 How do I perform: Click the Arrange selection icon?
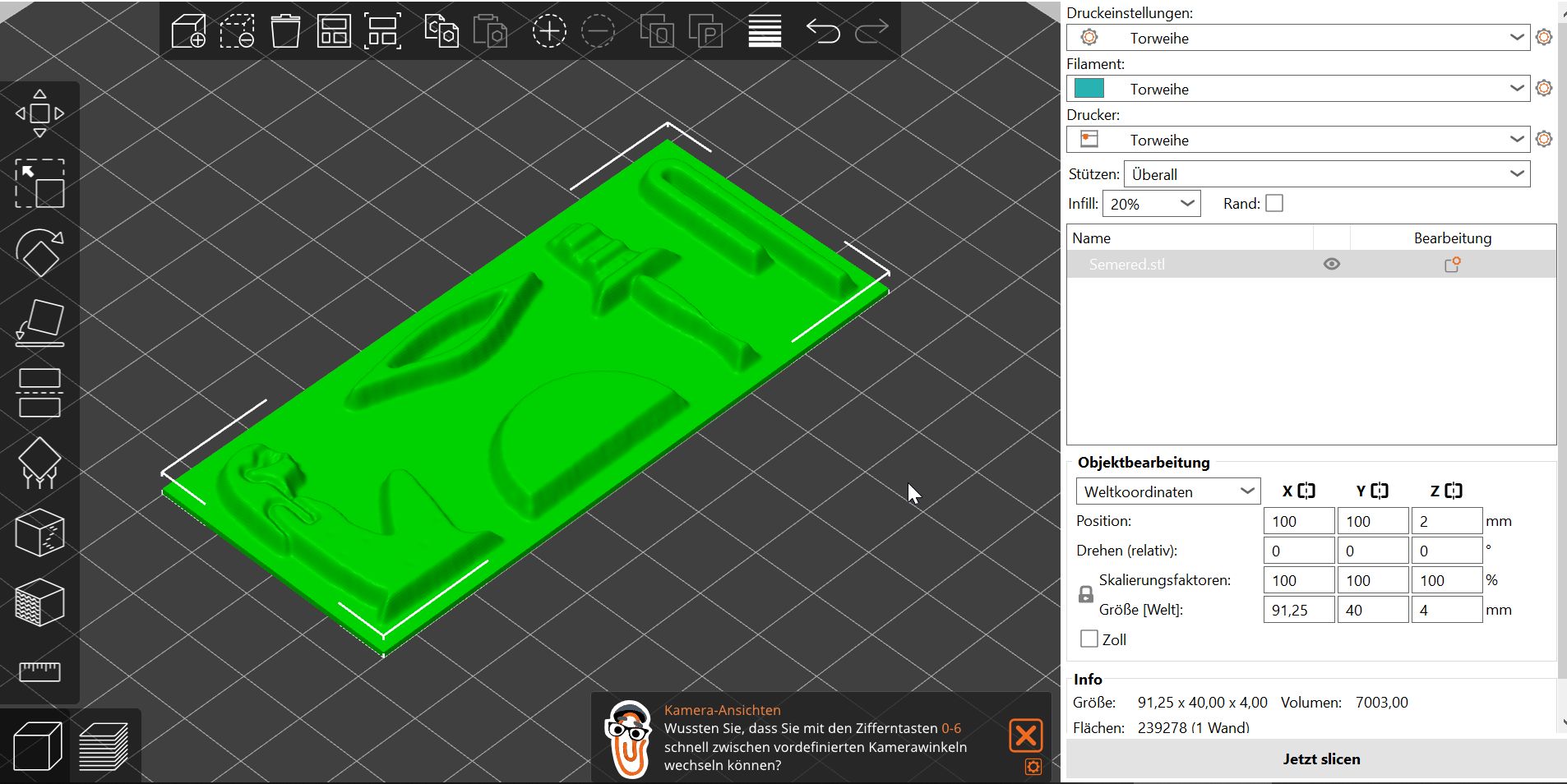pos(383,31)
